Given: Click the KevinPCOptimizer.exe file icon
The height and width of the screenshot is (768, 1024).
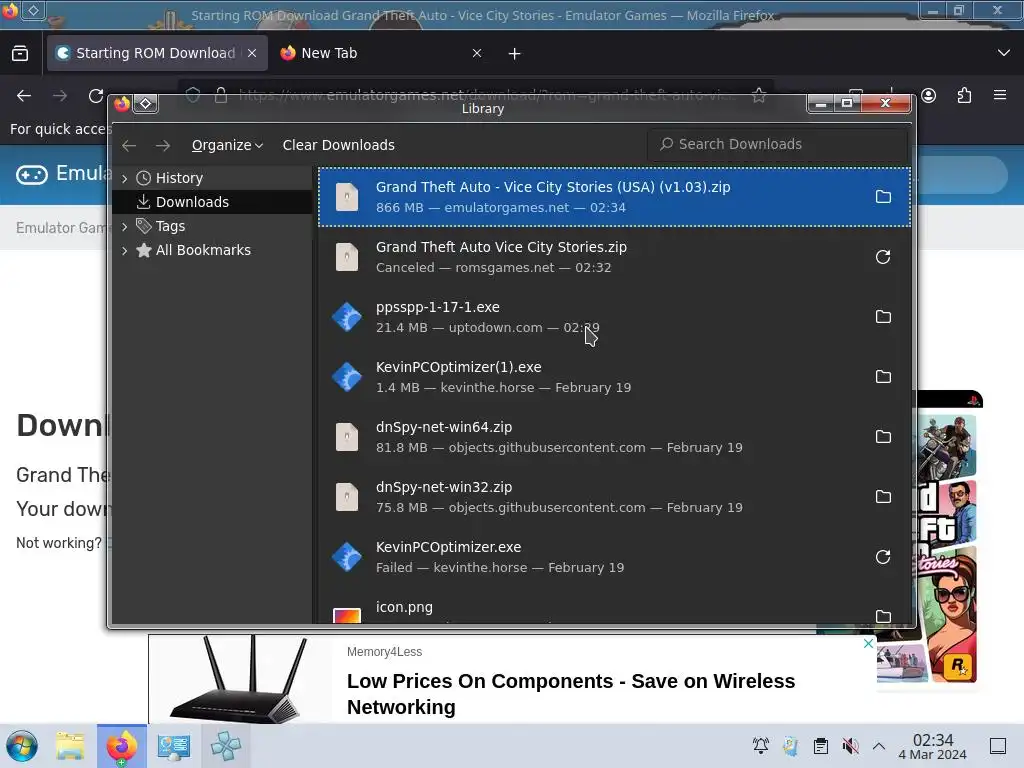Looking at the screenshot, I should [x=347, y=557].
